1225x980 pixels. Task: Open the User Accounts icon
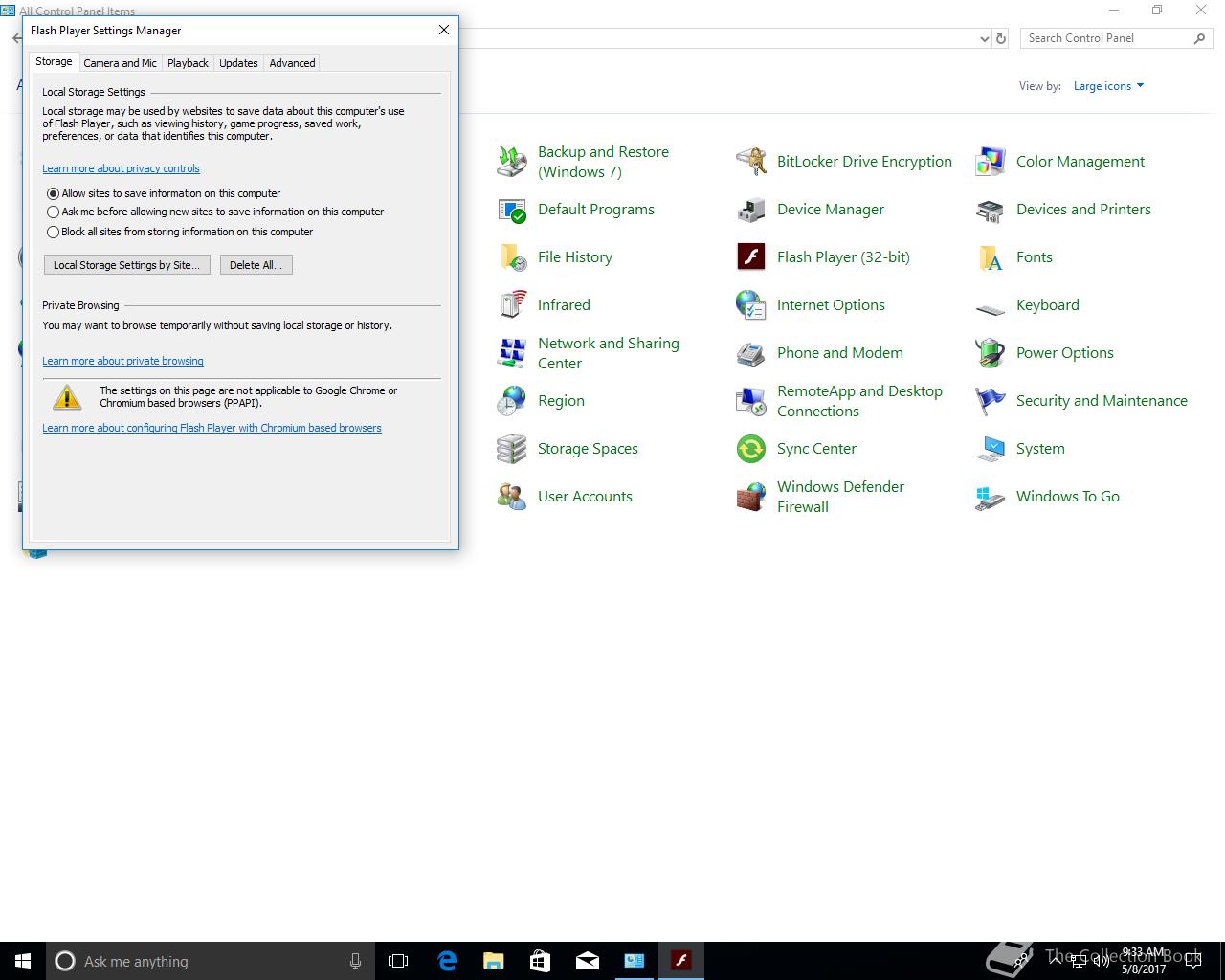click(x=512, y=497)
